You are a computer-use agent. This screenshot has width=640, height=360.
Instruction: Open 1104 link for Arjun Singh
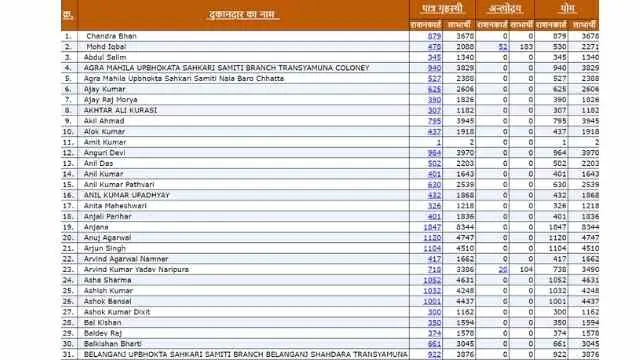tap(432, 249)
